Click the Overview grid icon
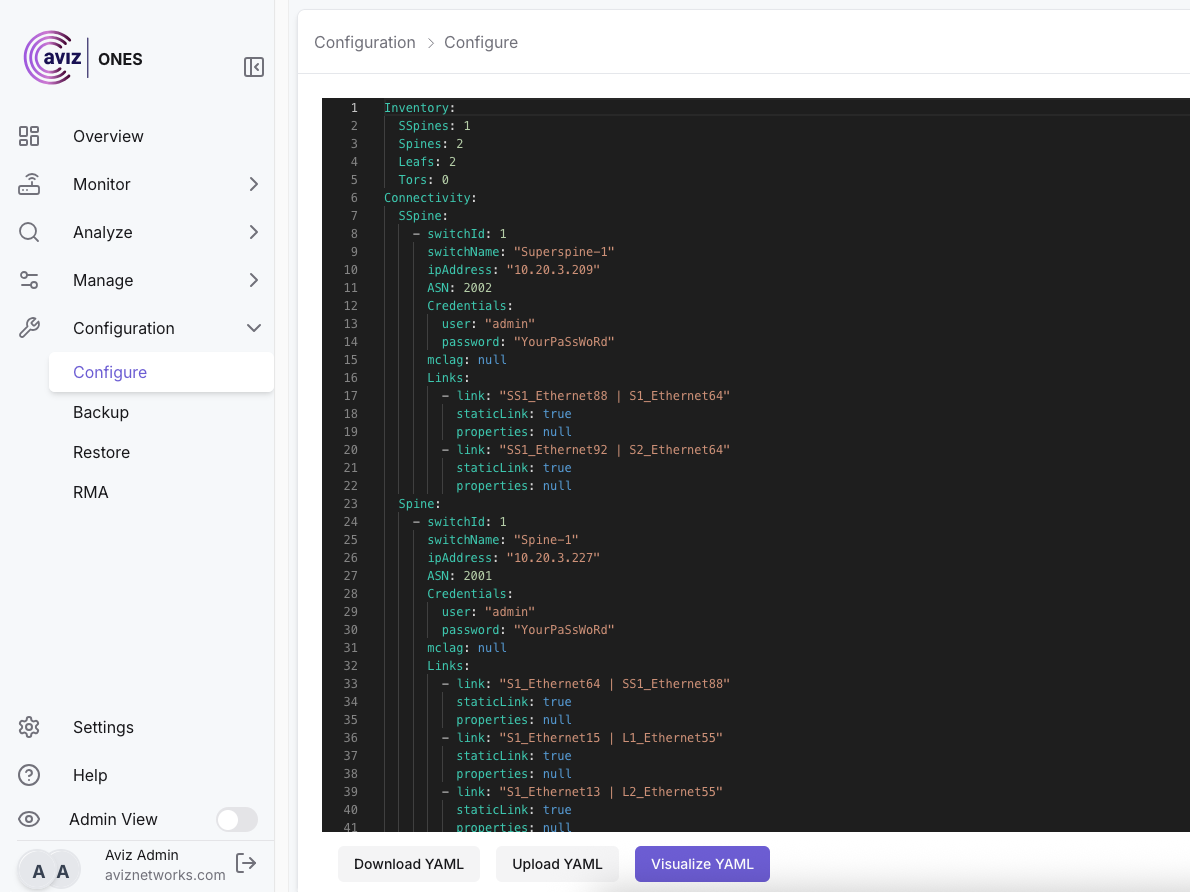This screenshot has width=1190, height=892. pyautogui.click(x=29, y=136)
